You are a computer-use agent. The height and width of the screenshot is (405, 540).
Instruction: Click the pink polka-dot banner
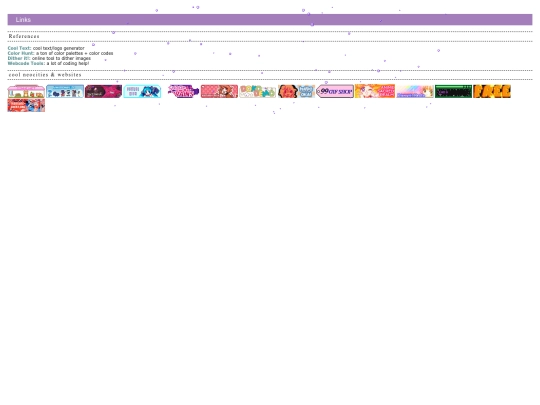[x=219, y=91]
